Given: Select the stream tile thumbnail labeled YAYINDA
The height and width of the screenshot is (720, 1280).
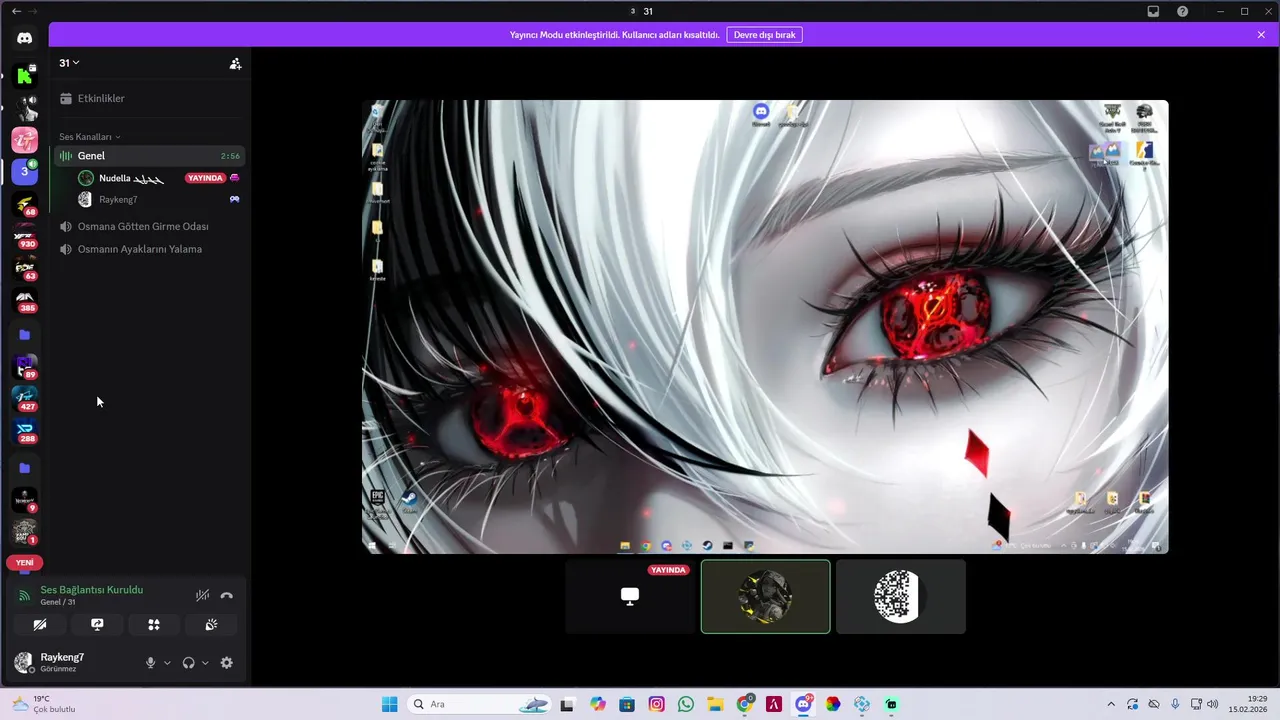Looking at the screenshot, I should [630, 596].
